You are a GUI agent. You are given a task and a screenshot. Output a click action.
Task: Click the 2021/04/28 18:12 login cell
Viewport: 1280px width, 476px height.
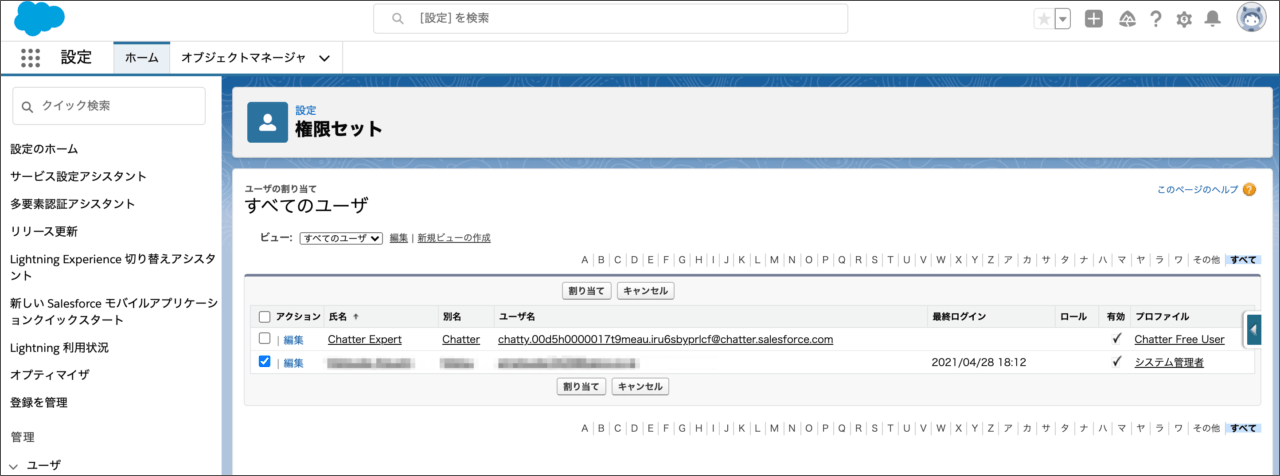979,362
